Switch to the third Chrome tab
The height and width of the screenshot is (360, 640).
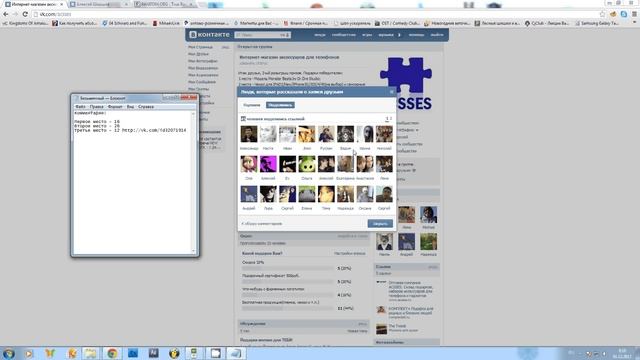pos(164,4)
